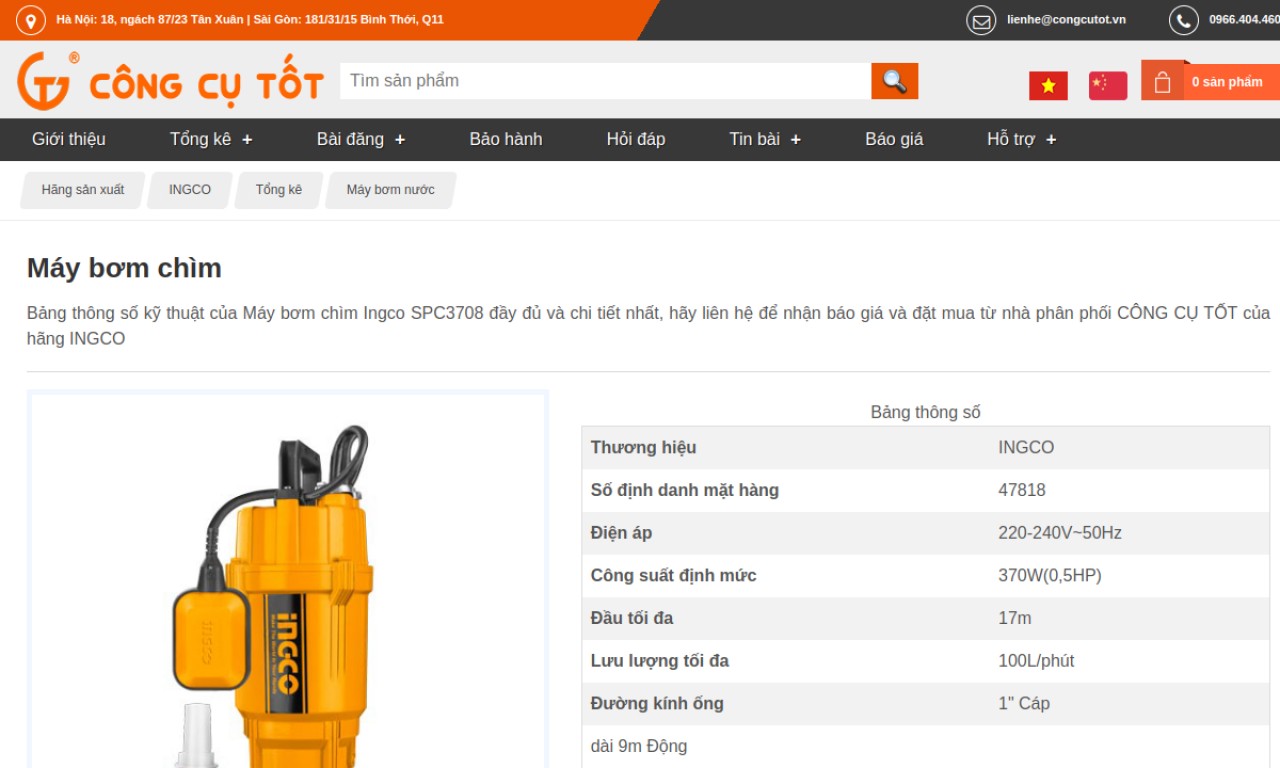Image resolution: width=1280 pixels, height=768 pixels.
Task: Click the Máy bơm chìm heading
Action: [124, 268]
